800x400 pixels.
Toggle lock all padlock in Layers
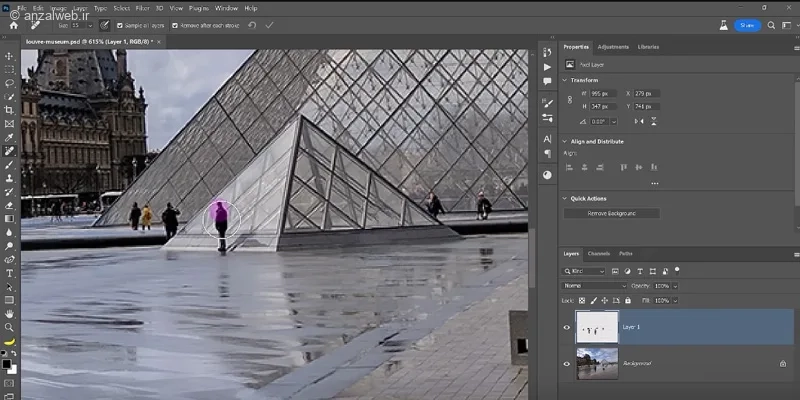[x=628, y=301]
